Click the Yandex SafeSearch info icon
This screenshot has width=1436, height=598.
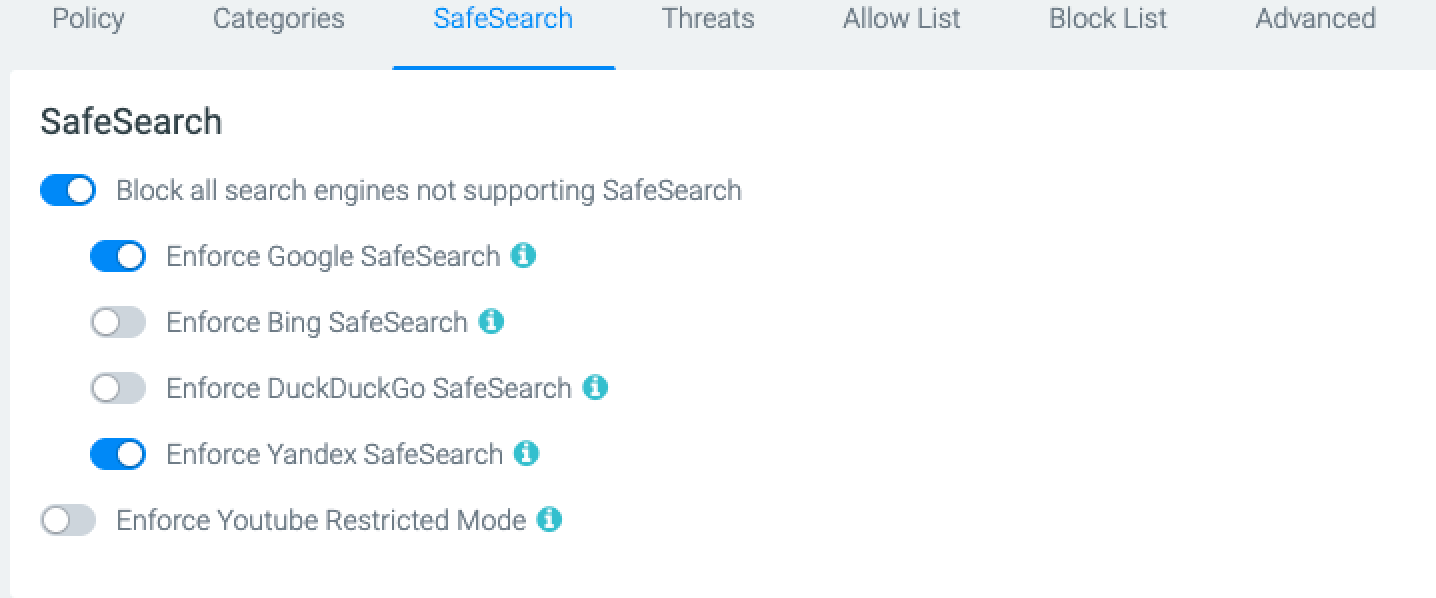coord(526,454)
